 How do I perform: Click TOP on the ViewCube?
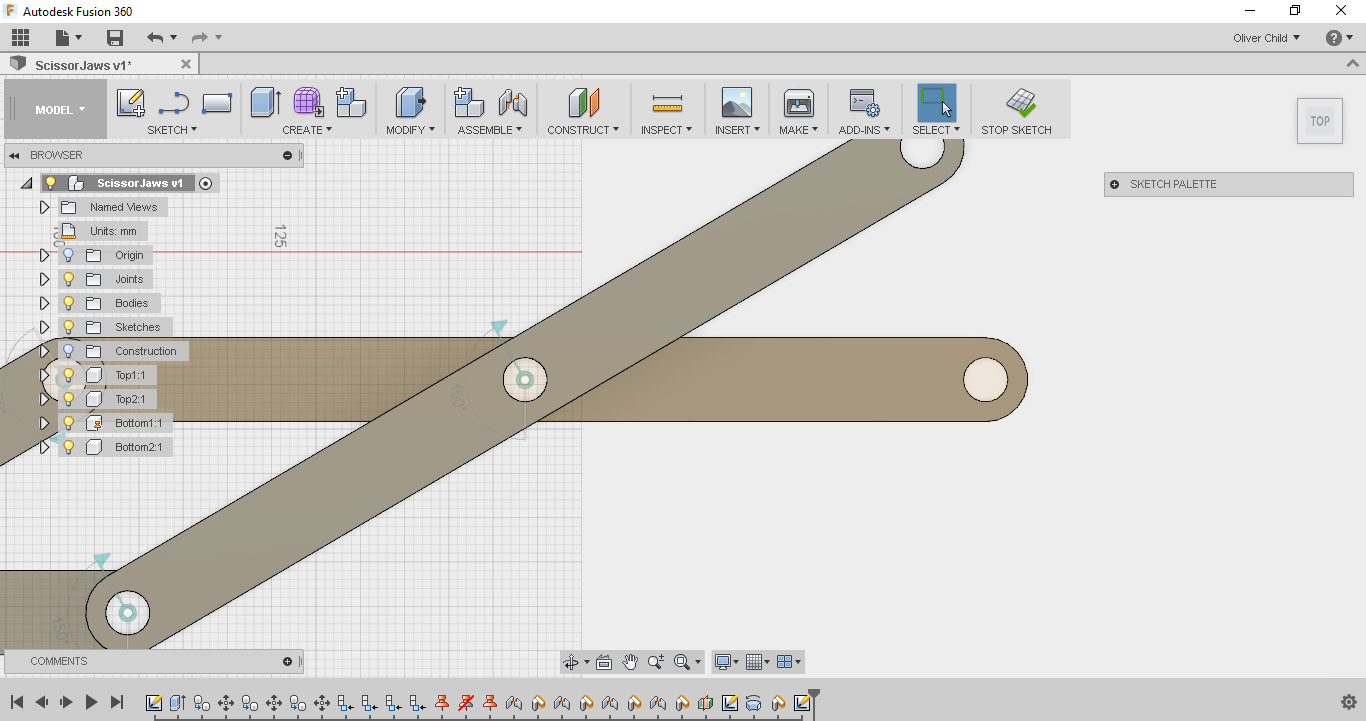(x=1319, y=120)
